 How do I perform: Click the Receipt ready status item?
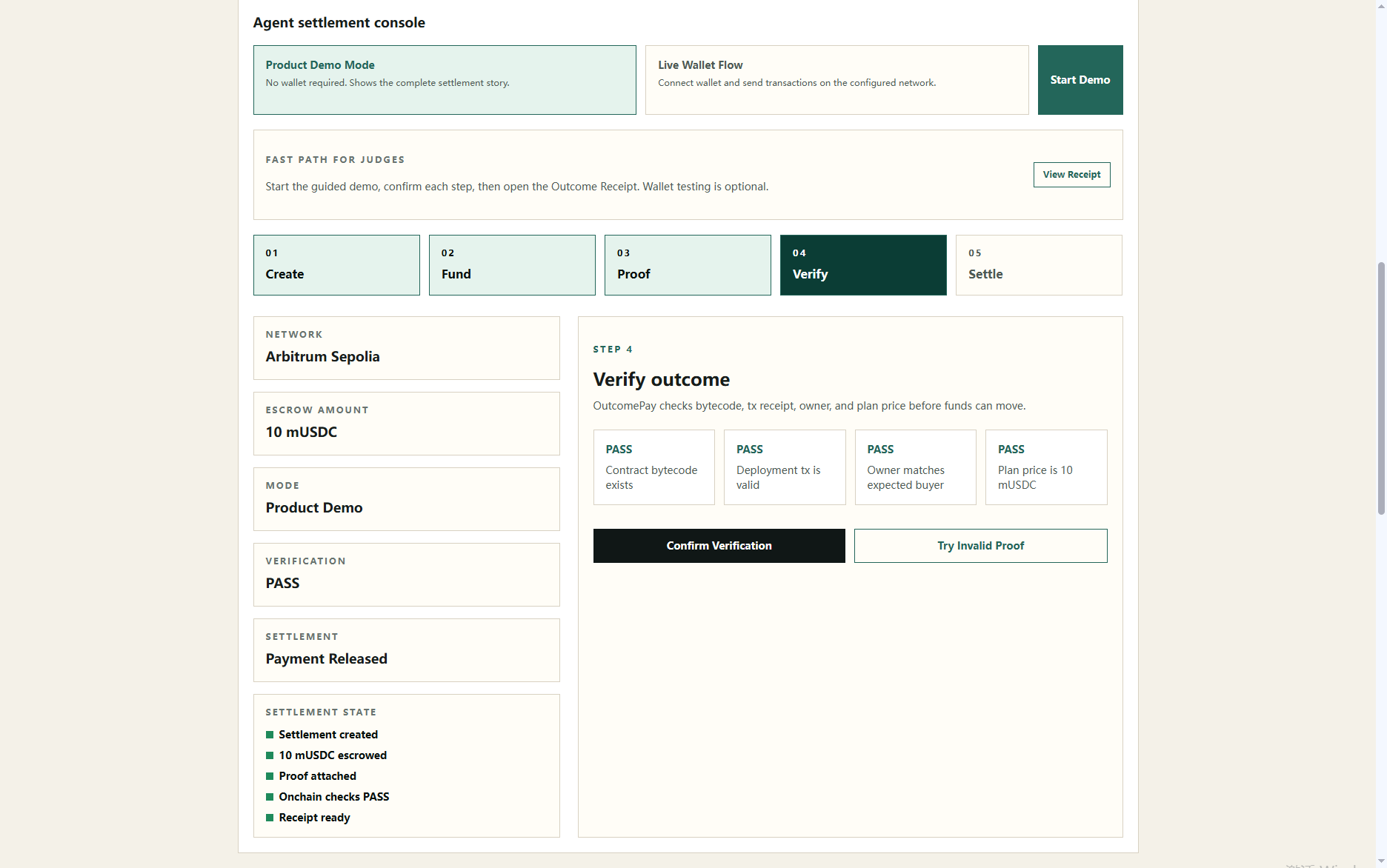point(307,818)
